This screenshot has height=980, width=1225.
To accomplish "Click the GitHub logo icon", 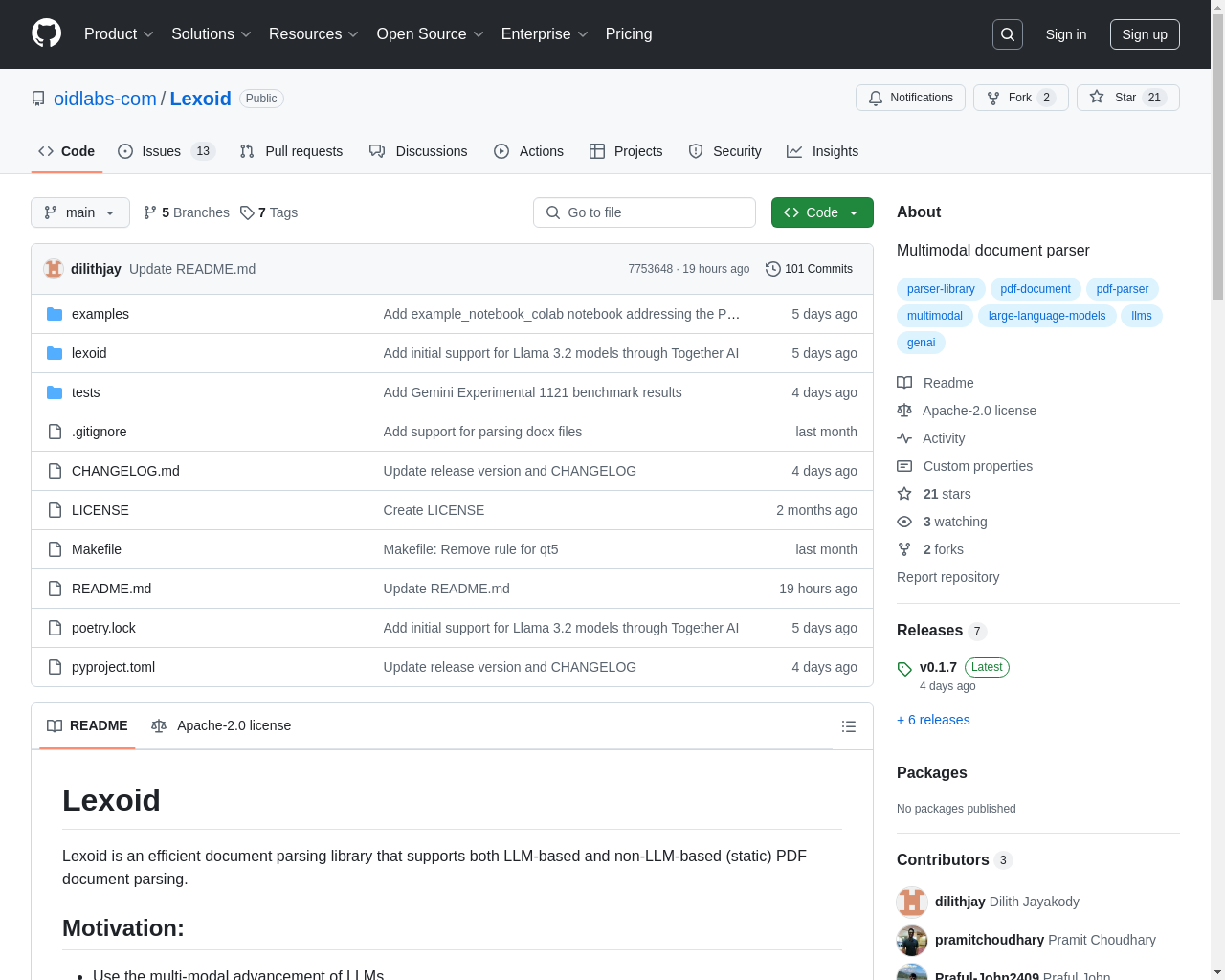I will 46,33.
